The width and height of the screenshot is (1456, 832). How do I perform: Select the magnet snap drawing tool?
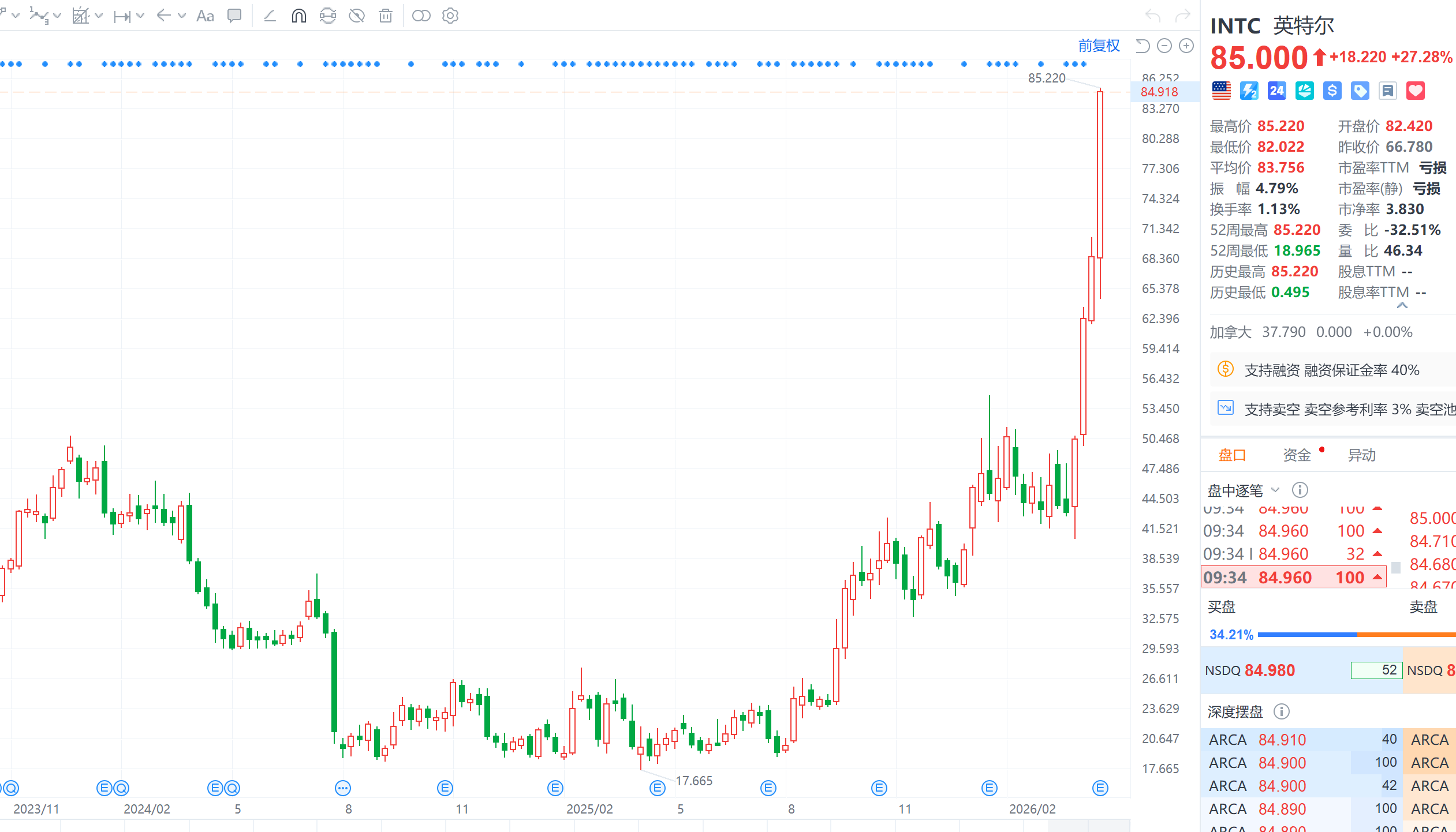click(298, 16)
